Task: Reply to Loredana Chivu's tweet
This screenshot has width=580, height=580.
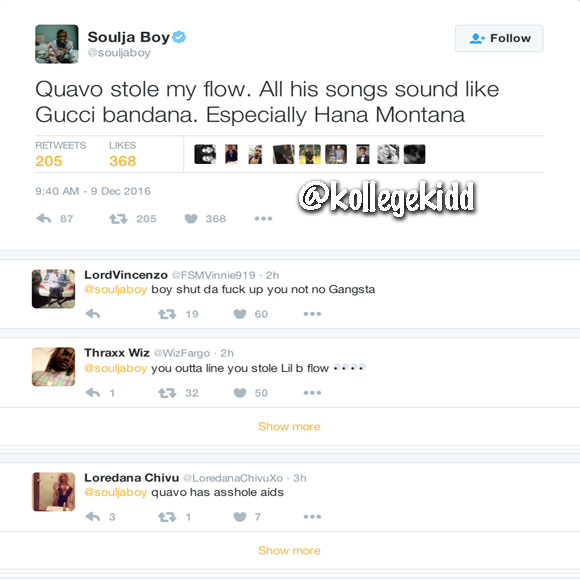Action: pos(93,517)
